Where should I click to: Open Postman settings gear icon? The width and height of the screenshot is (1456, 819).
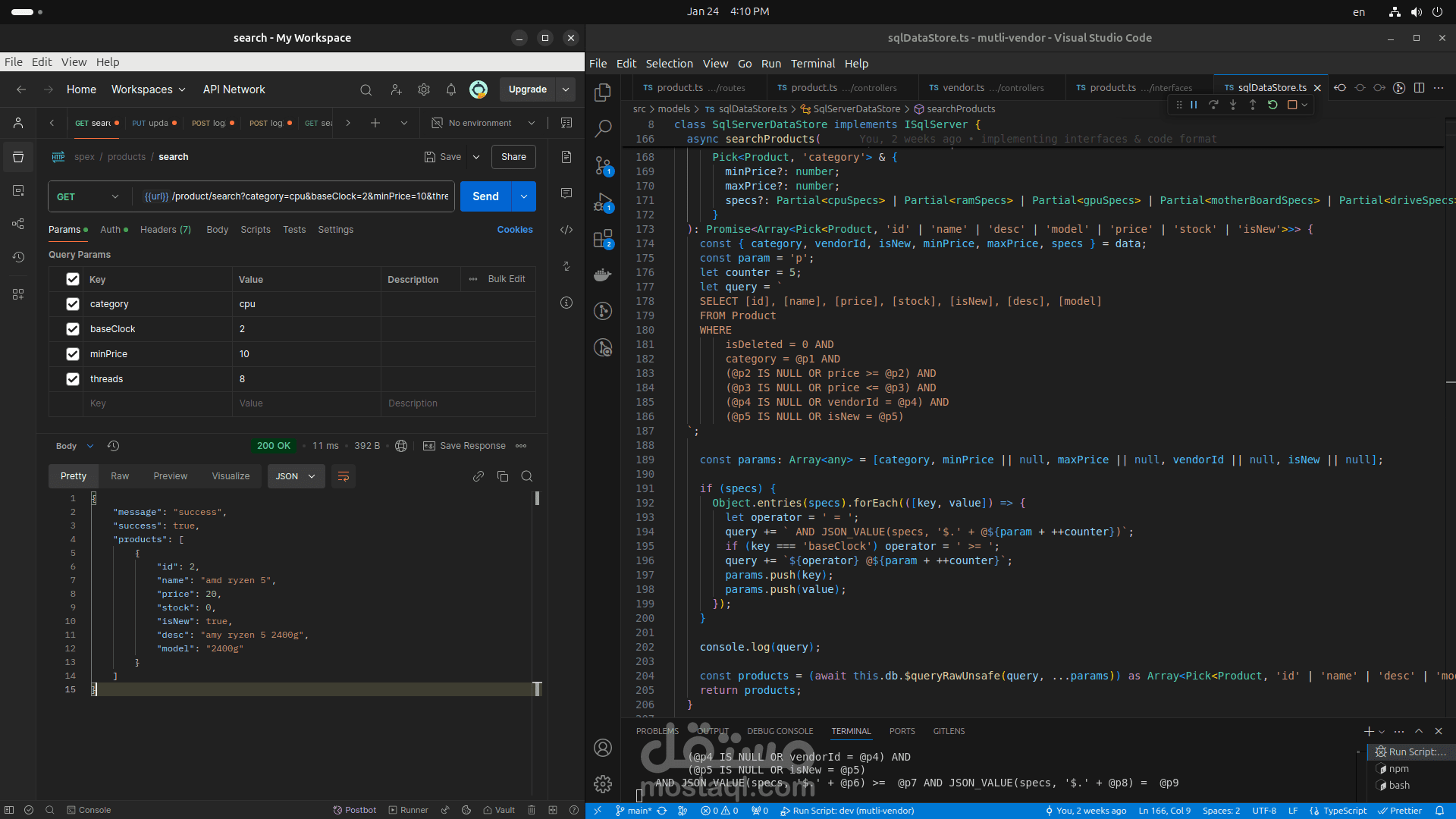(x=424, y=89)
